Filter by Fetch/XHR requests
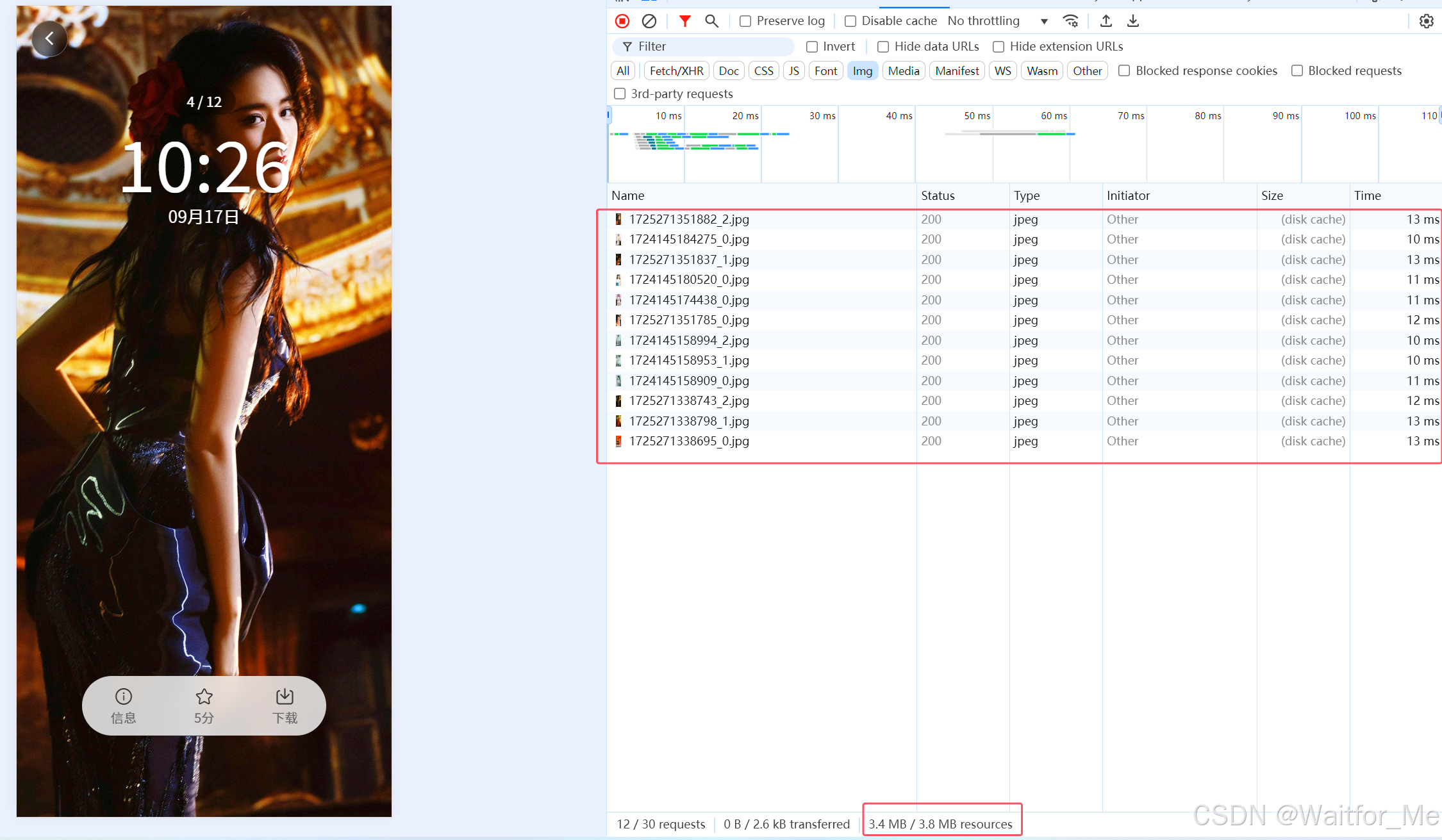Image resolution: width=1442 pixels, height=840 pixels. tap(676, 70)
